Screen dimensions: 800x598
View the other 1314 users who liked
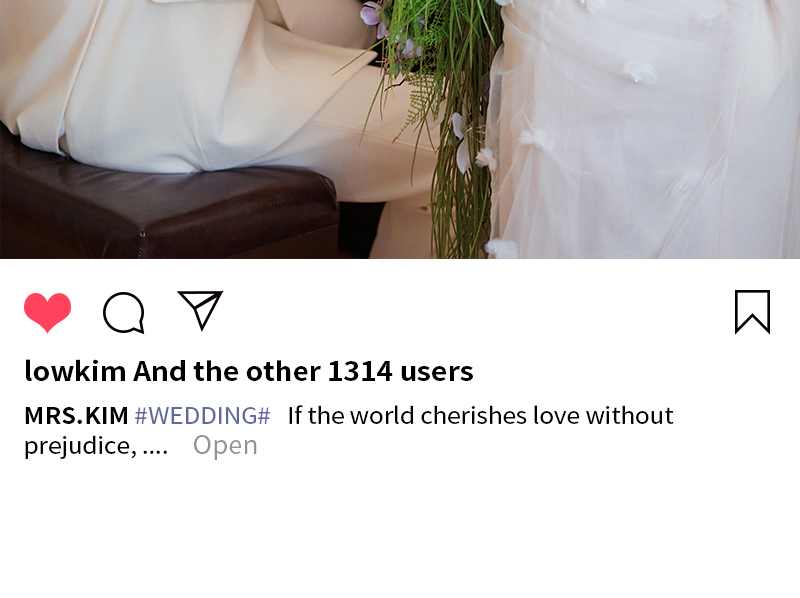click(x=303, y=371)
